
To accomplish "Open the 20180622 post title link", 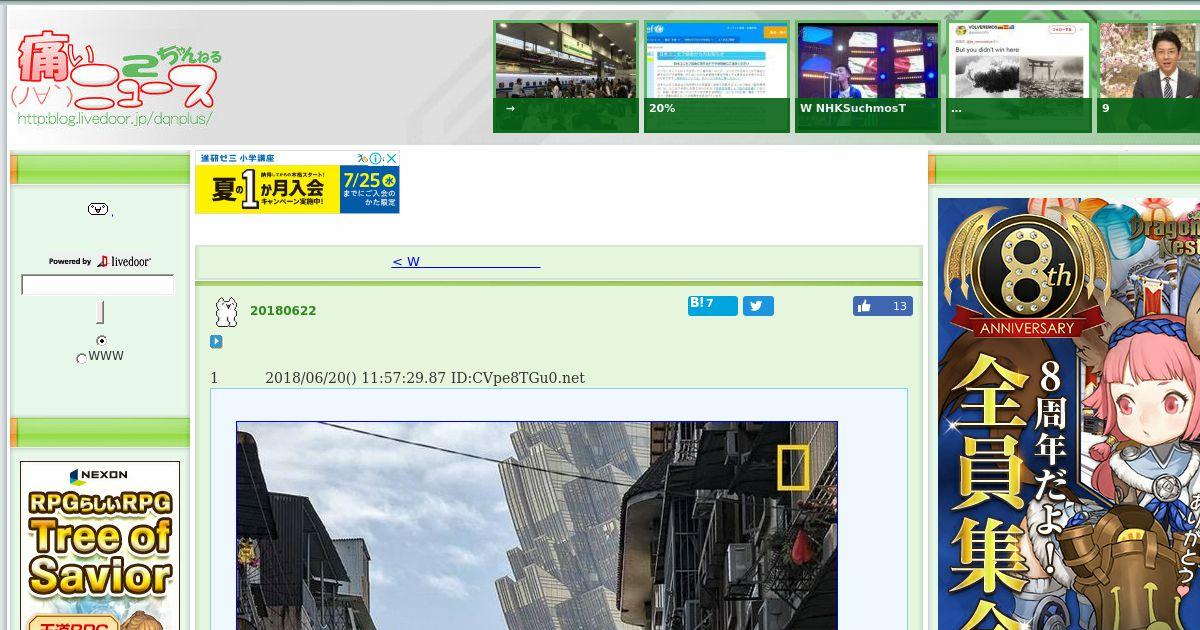I will [x=283, y=311].
